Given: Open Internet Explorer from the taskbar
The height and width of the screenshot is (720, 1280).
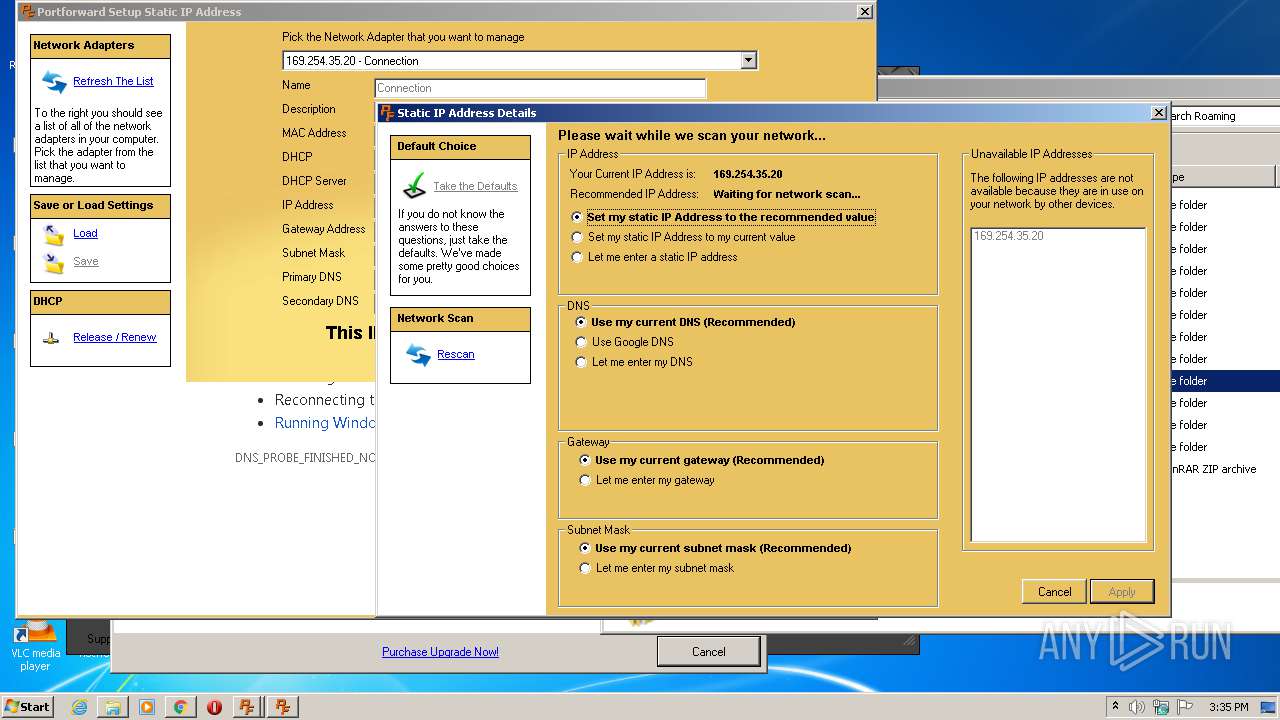Looking at the screenshot, I should 79,707.
